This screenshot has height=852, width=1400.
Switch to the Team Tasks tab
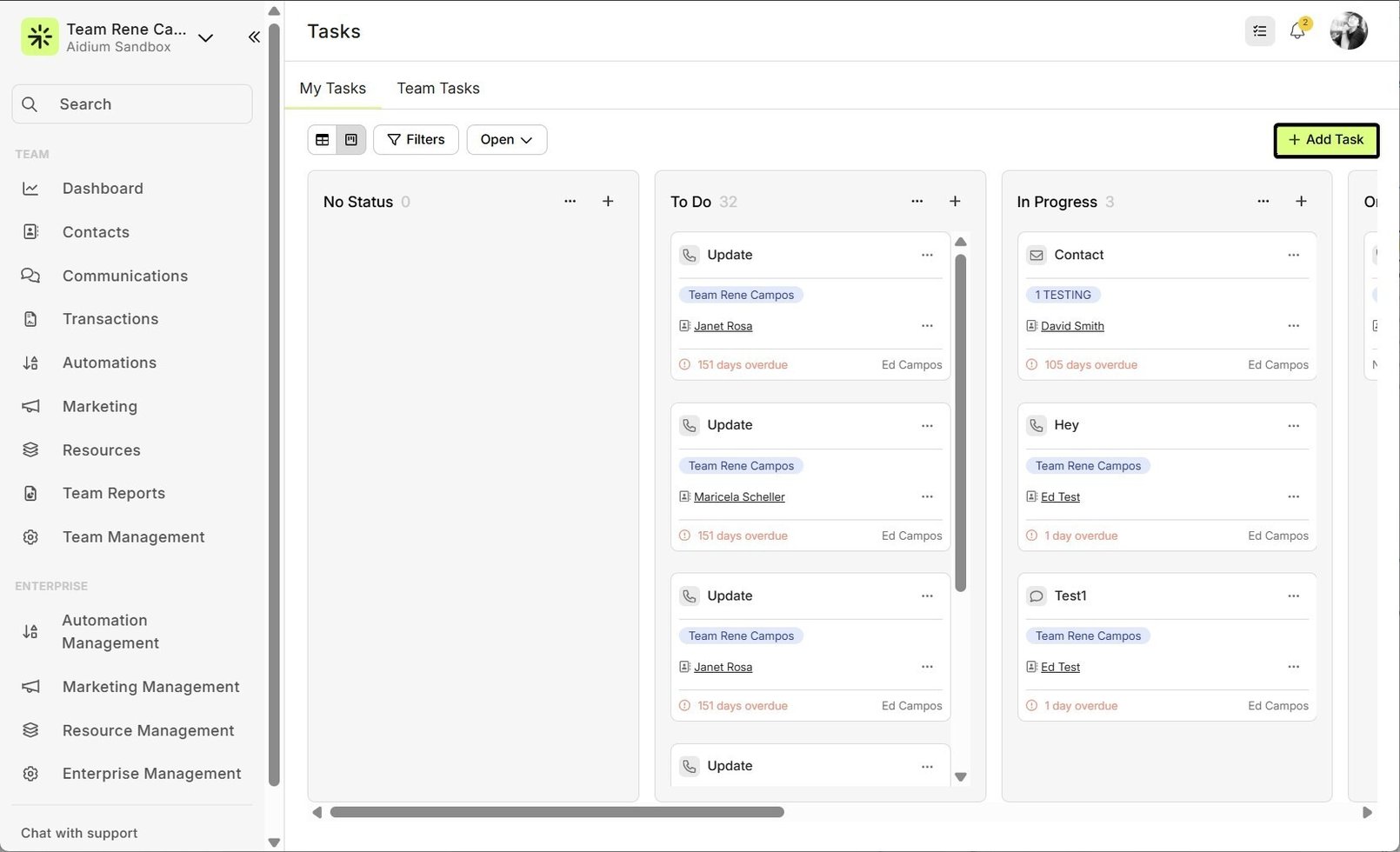438,88
